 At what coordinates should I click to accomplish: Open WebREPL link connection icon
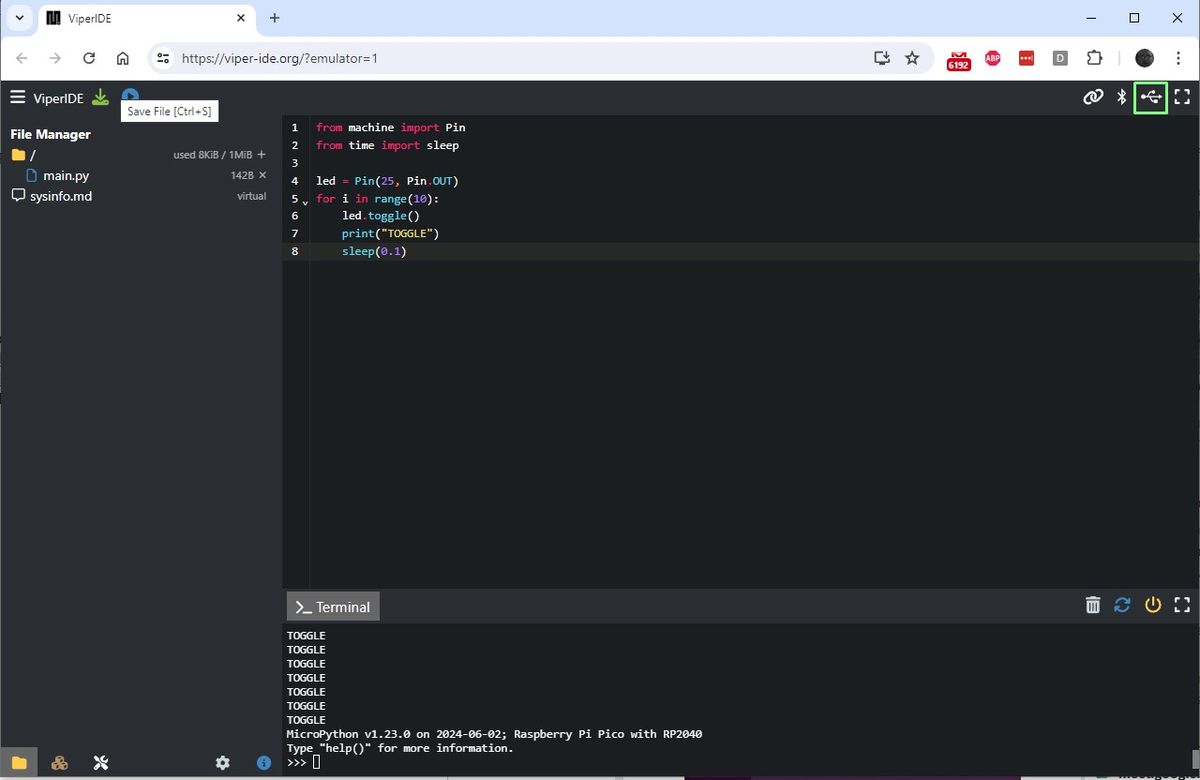[1093, 97]
